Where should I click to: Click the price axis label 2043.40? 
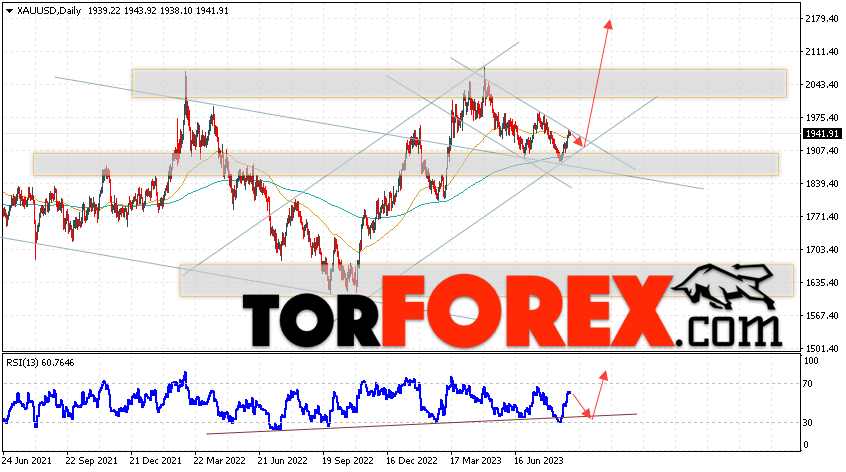click(822, 85)
